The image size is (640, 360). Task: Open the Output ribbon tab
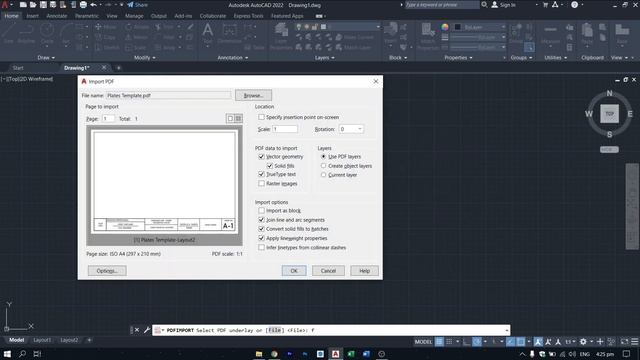coord(159,16)
